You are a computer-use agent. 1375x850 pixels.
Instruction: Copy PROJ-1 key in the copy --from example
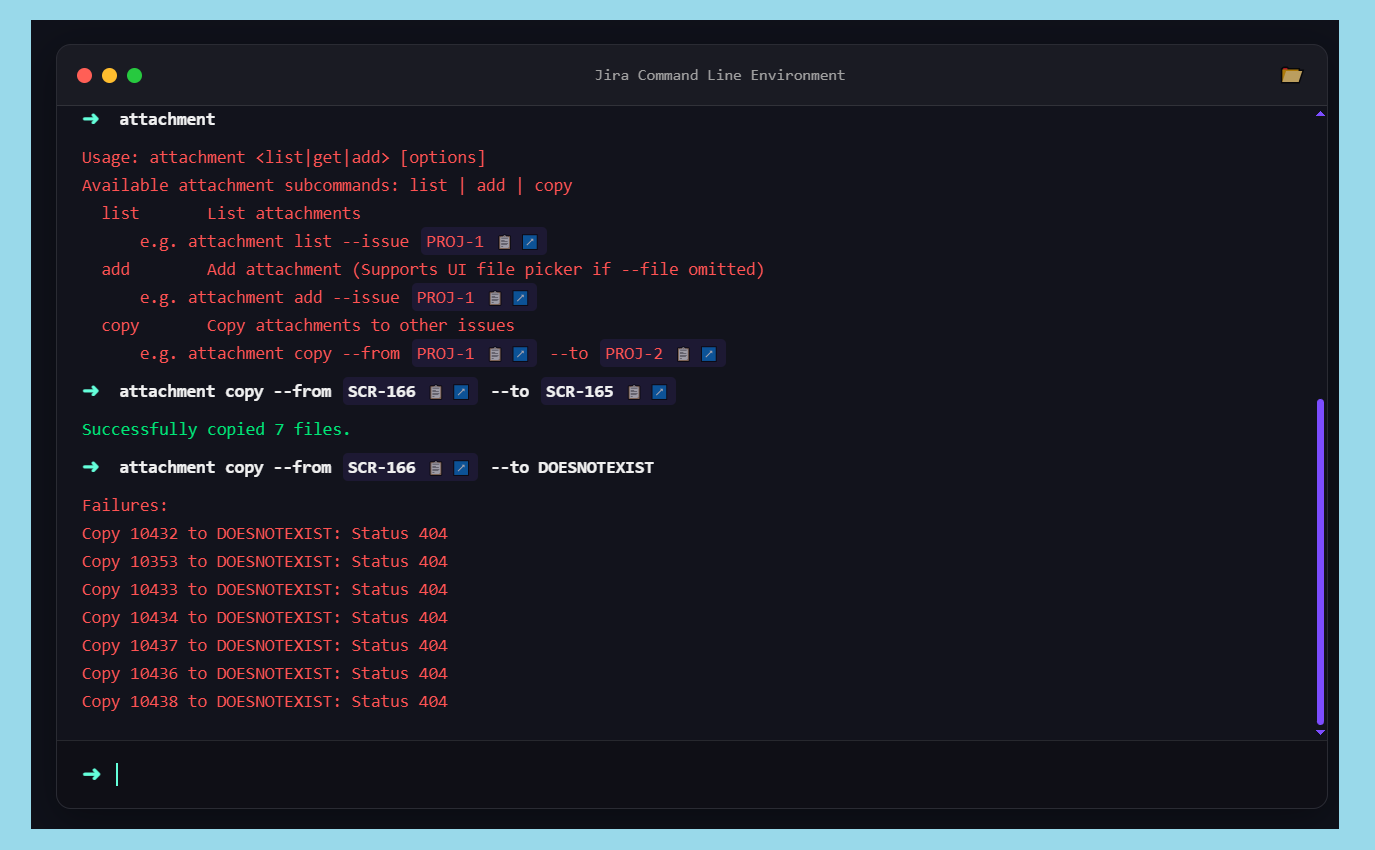tap(495, 354)
